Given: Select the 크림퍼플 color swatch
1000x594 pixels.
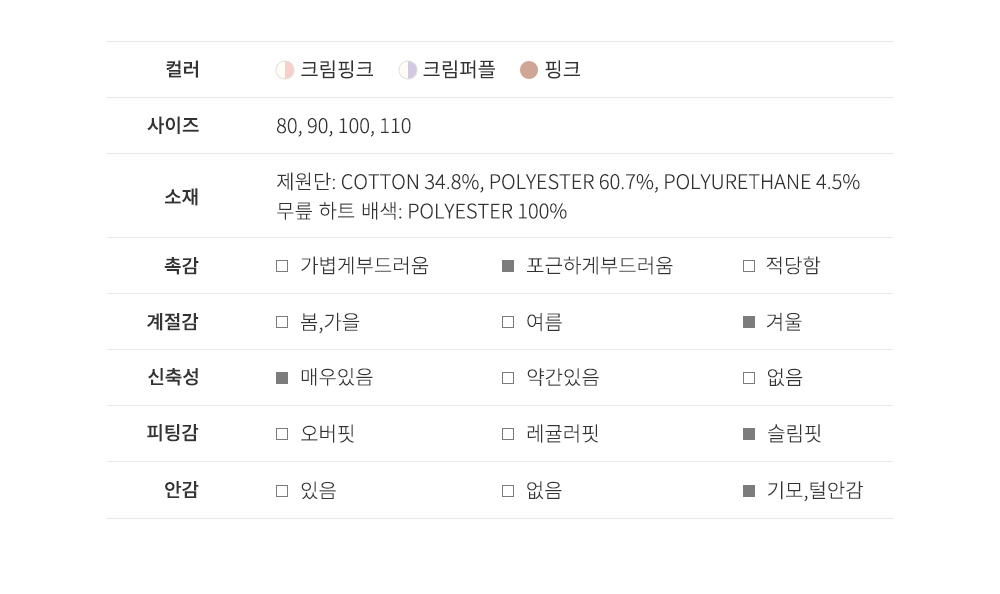Looking at the screenshot, I should coord(408,70).
